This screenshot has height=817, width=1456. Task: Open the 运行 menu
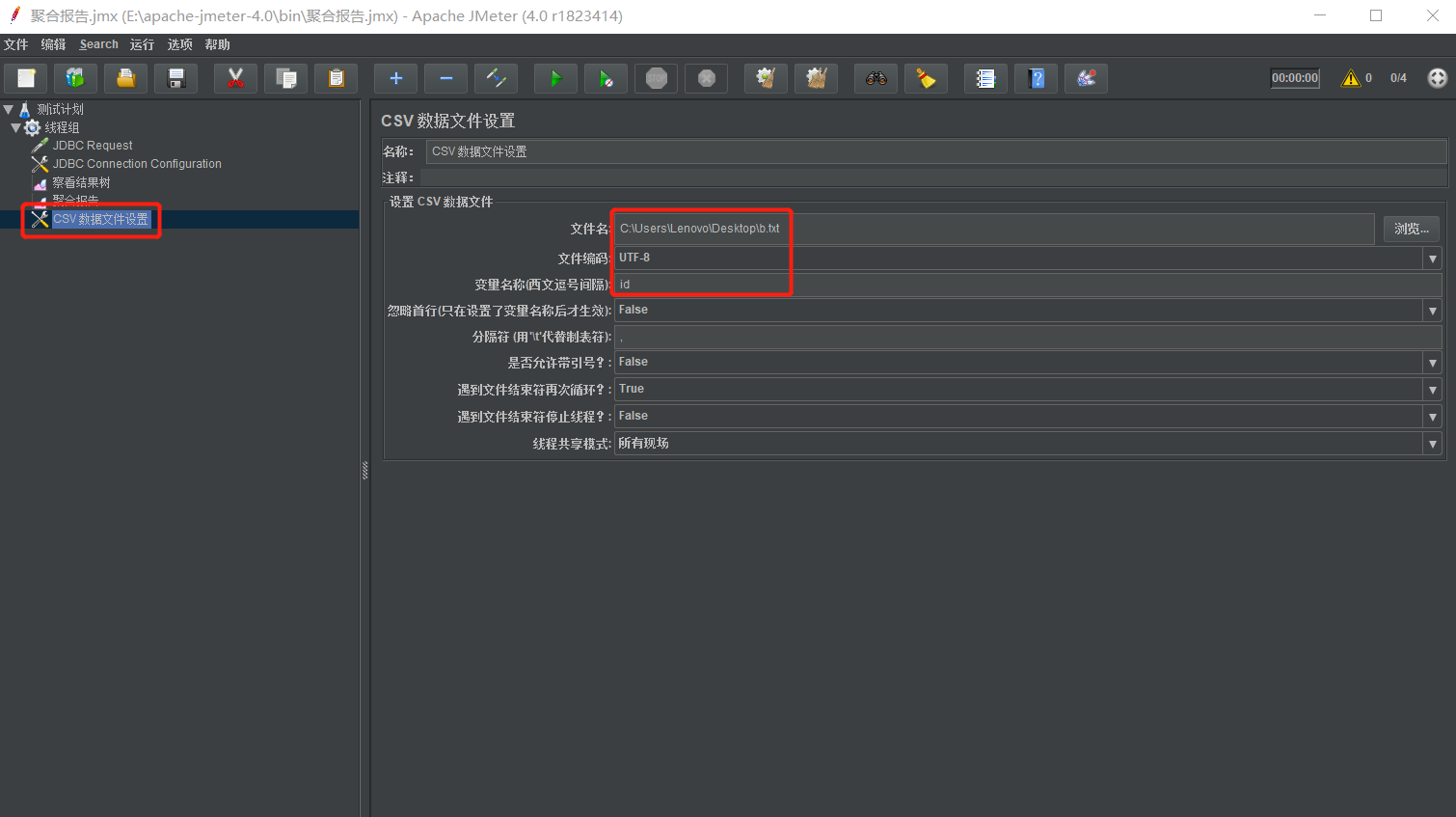142,44
